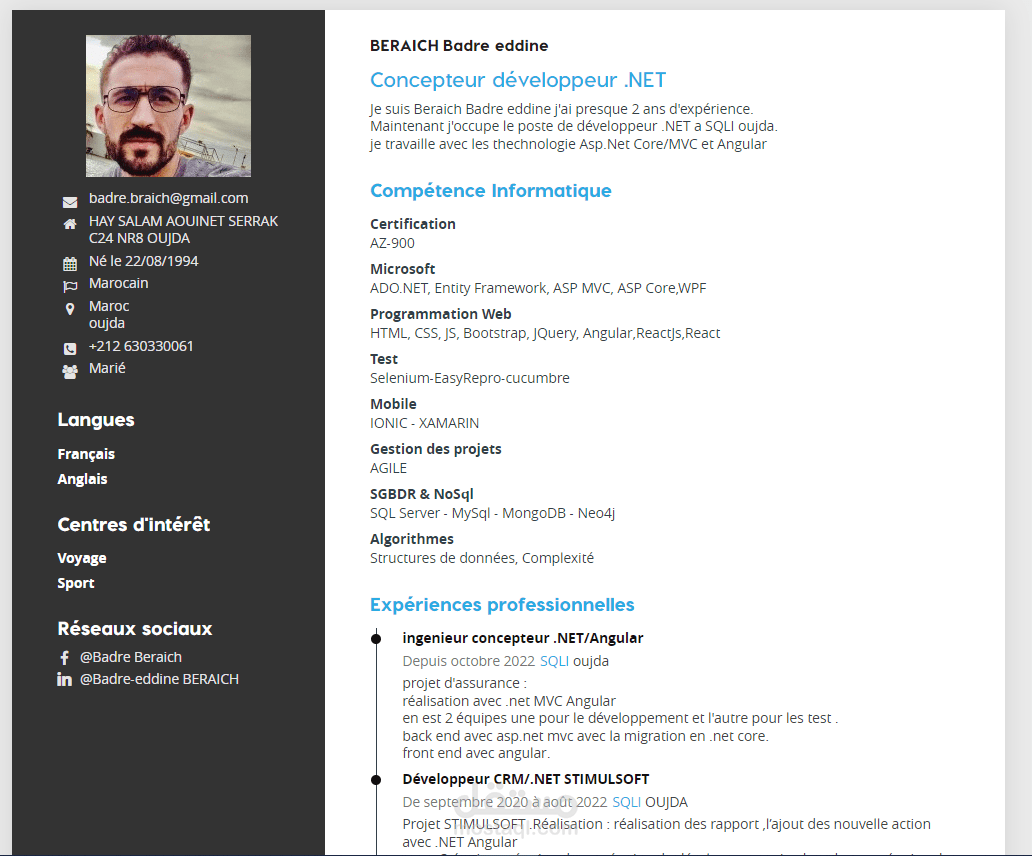Click the phone icon
The height and width of the screenshot is (856, 1032).
point(70,349)
